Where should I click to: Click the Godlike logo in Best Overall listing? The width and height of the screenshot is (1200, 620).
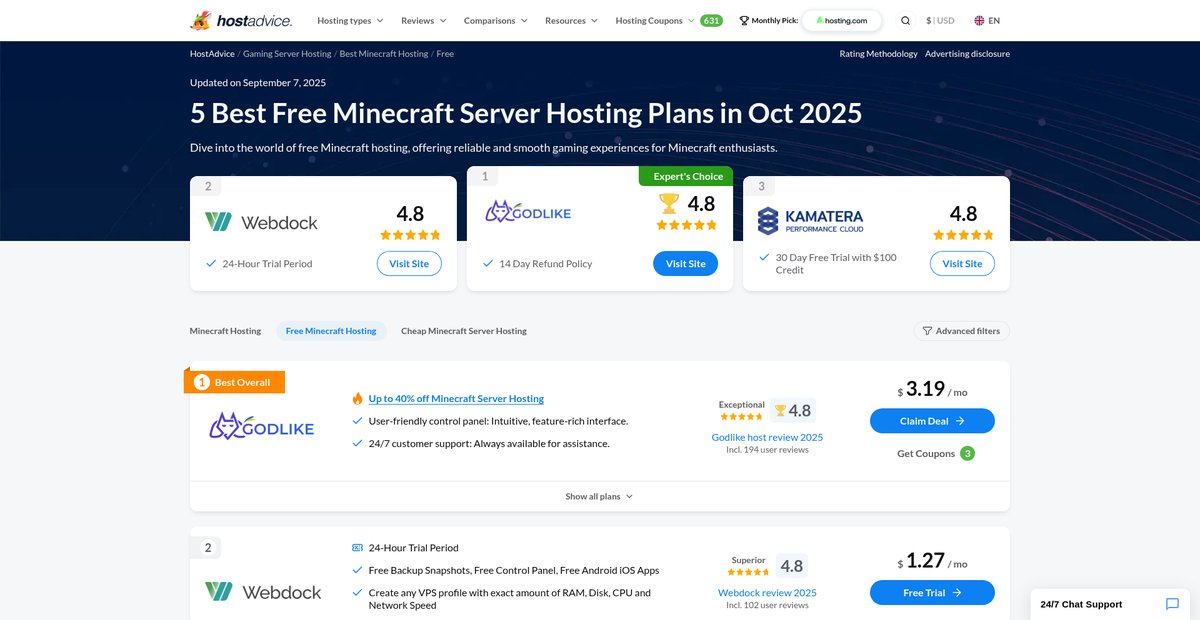(261, 426)
